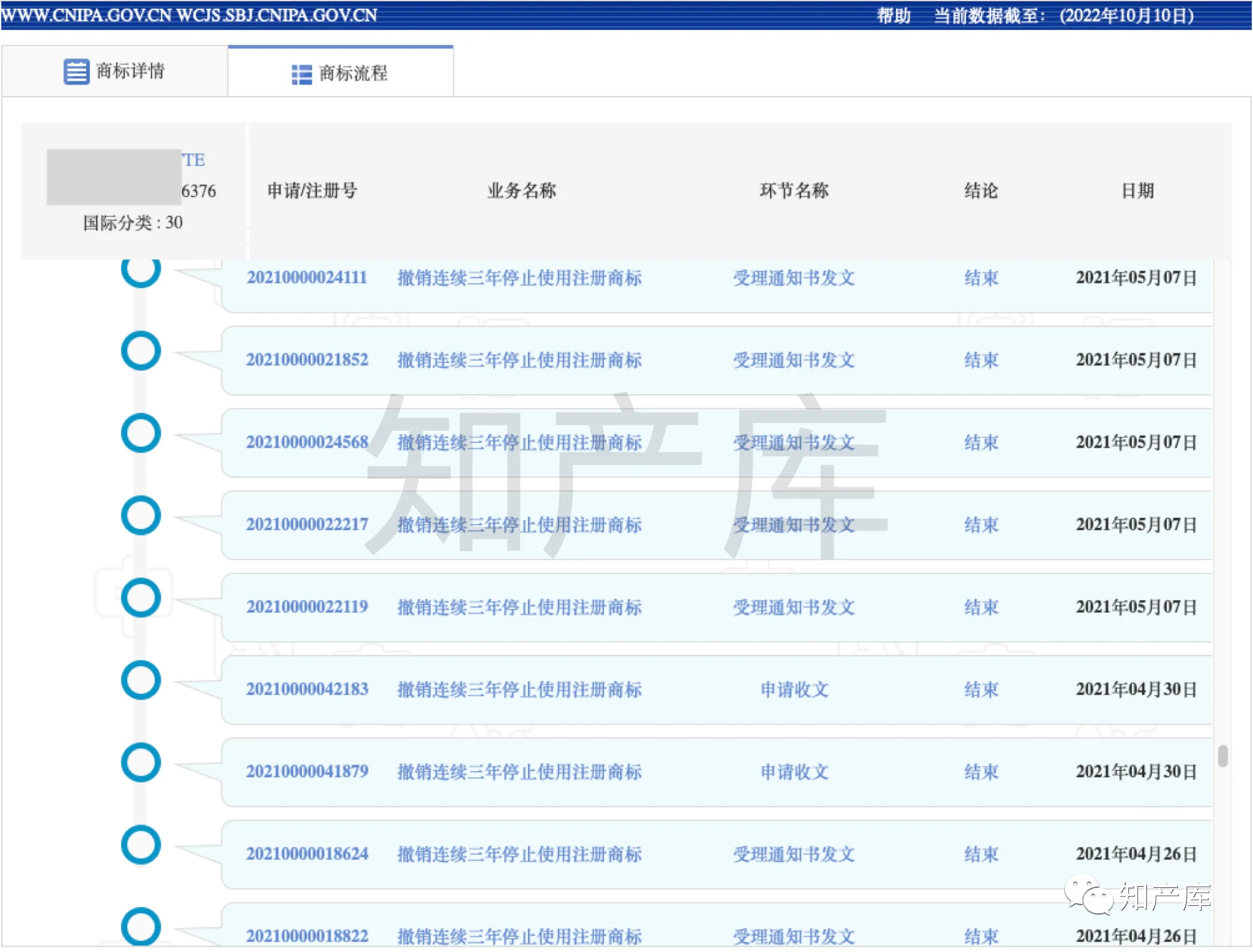Open application number 20210000024111

pos(306,277)
